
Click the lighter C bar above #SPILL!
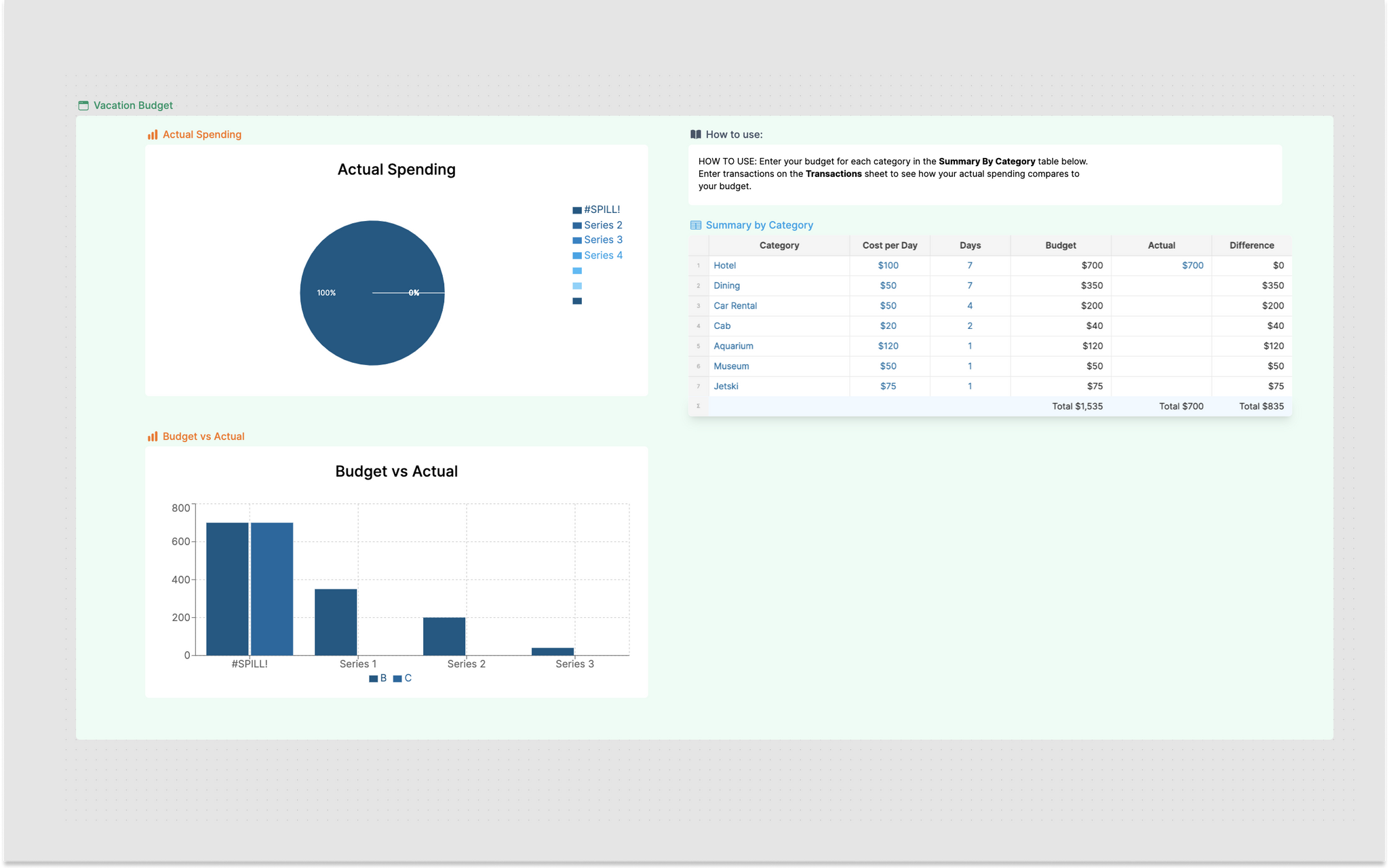pos(272,589)
